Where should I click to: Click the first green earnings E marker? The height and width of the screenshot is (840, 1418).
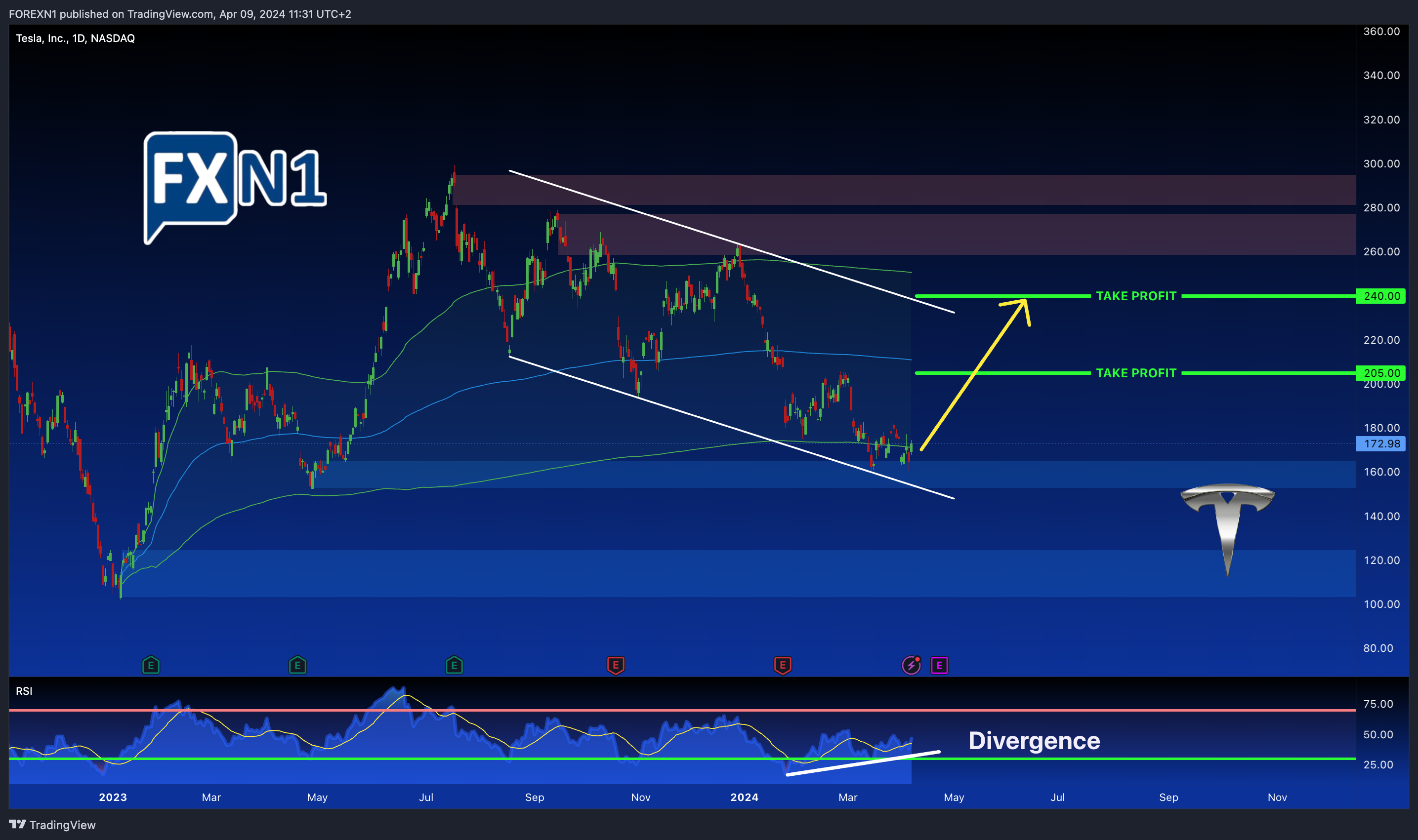pos(151,665)
